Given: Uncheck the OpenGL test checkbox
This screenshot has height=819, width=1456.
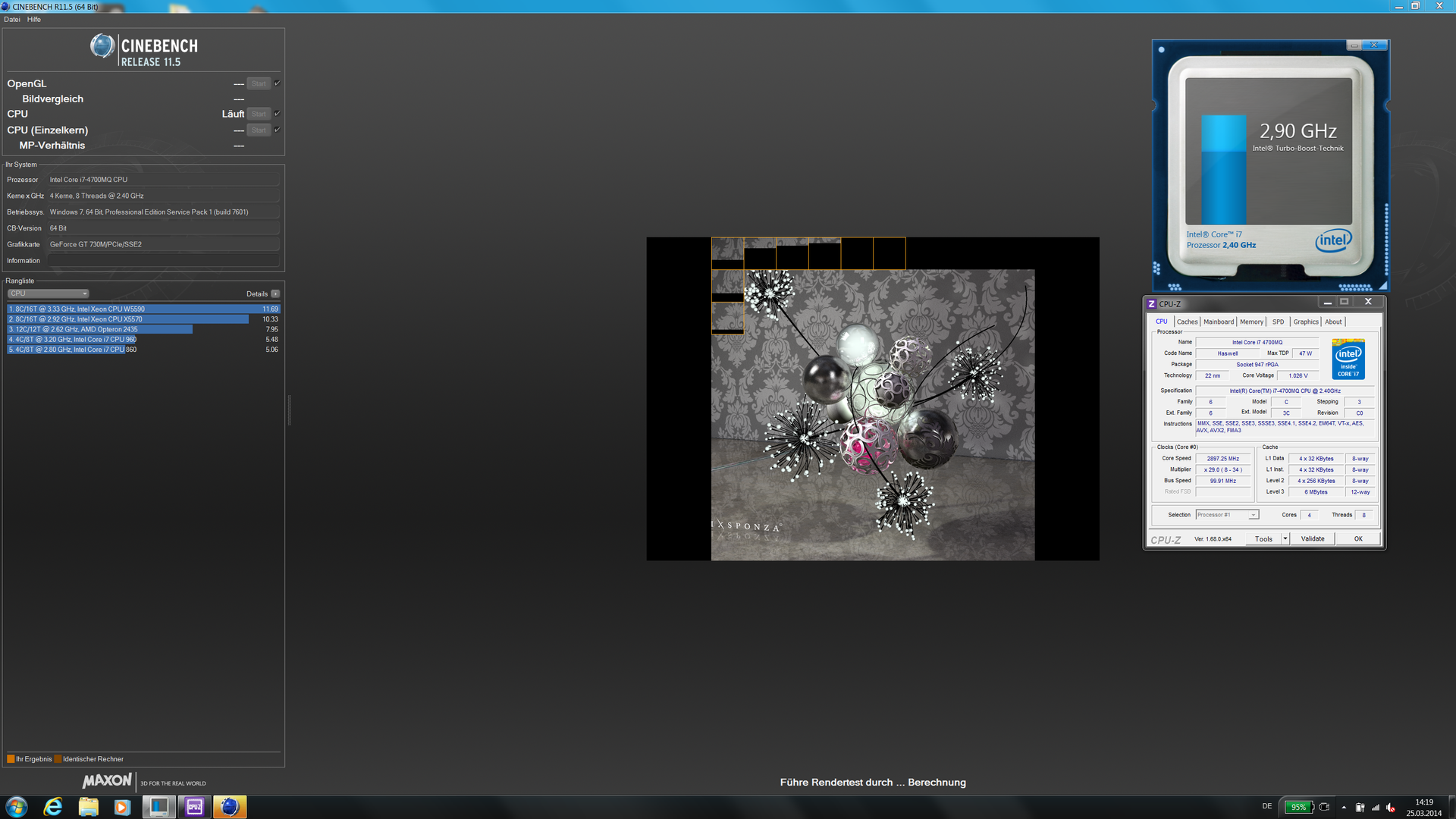Looking at the screenshot, I should (x=278, y=83).
